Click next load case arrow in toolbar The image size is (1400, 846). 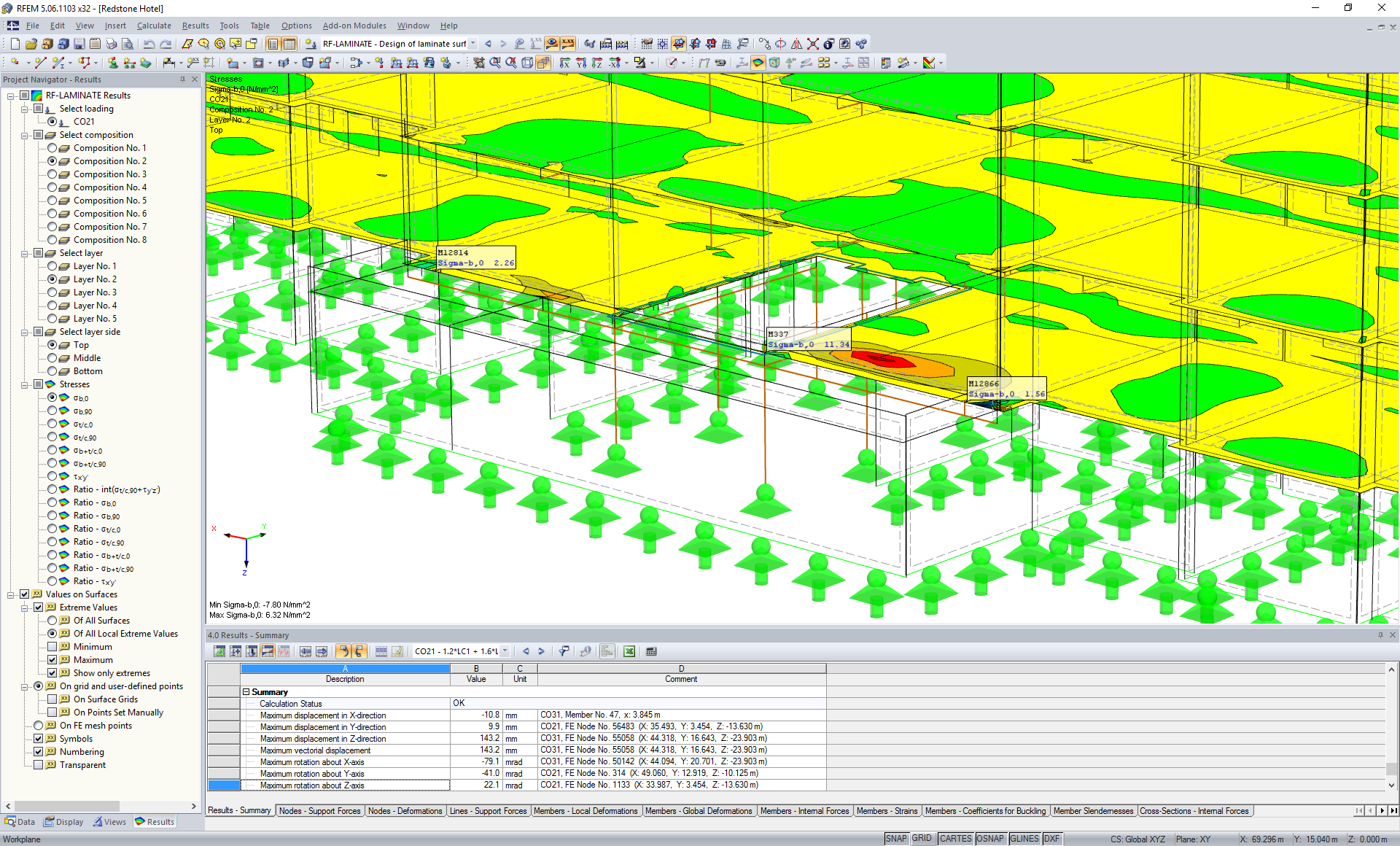[502, 44]
